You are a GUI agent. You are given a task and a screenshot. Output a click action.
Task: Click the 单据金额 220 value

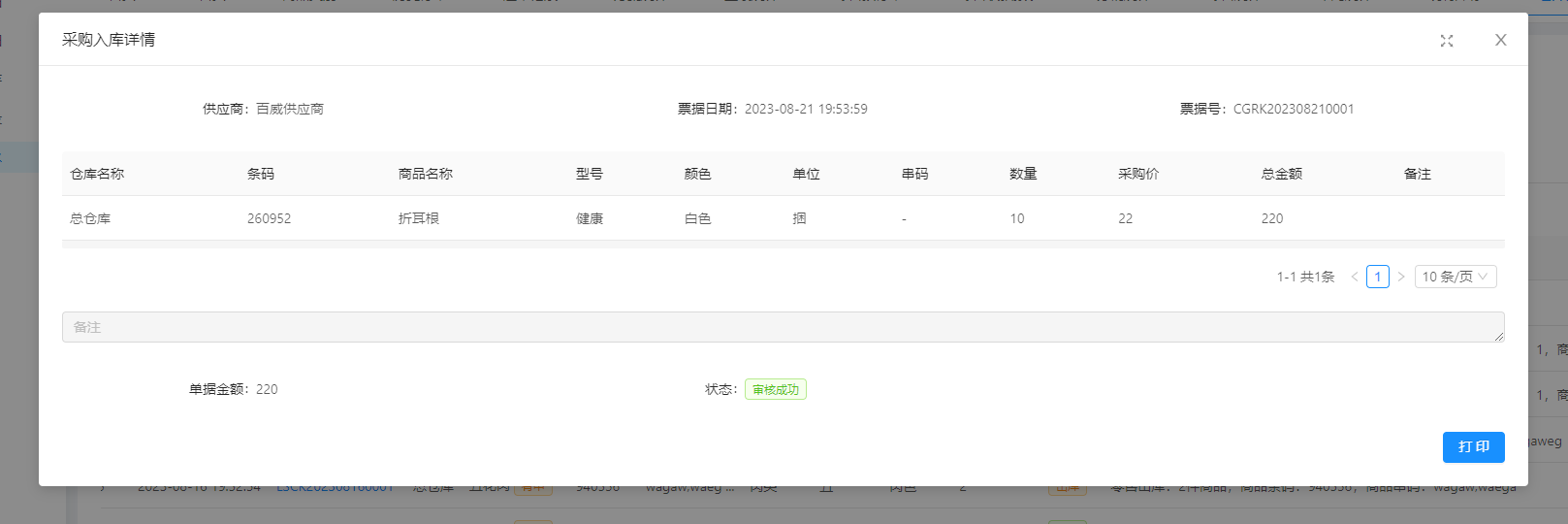[x=267, y=389]
